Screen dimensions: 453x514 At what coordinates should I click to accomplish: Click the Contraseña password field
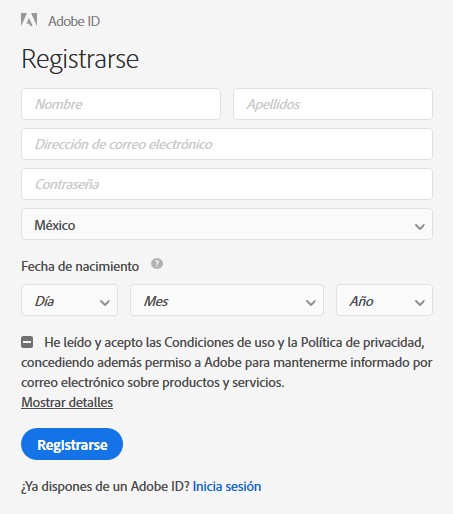[227, 184]
